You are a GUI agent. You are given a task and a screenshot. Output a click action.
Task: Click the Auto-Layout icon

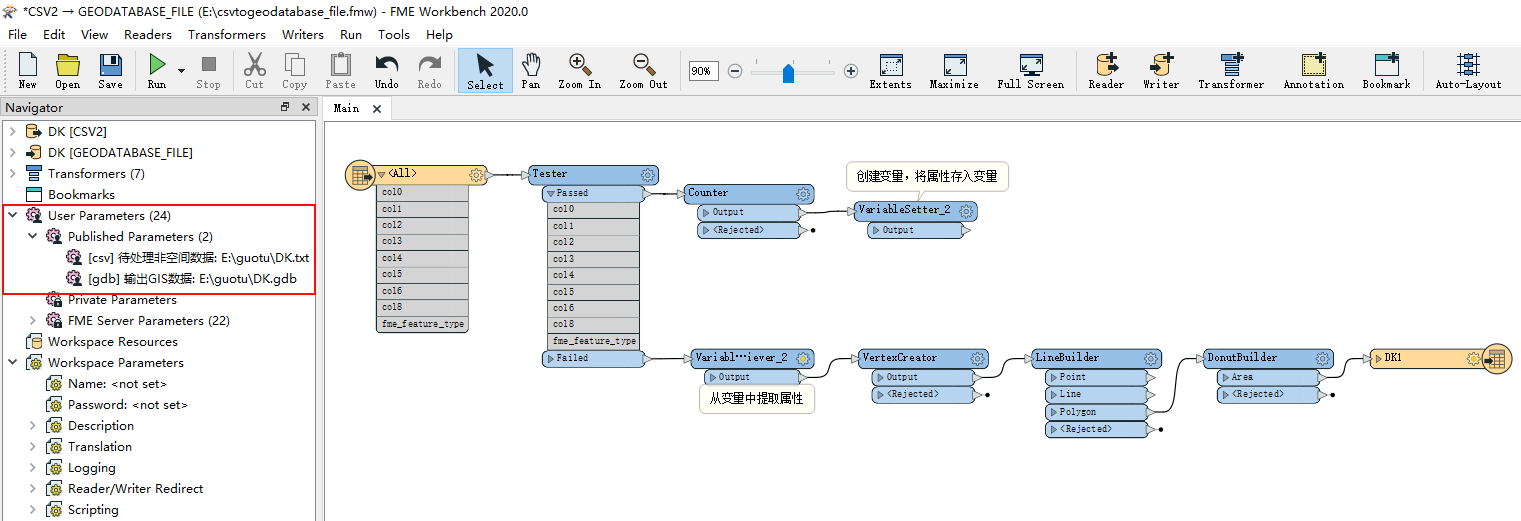pyautogui.click(x=1468, y=66)
